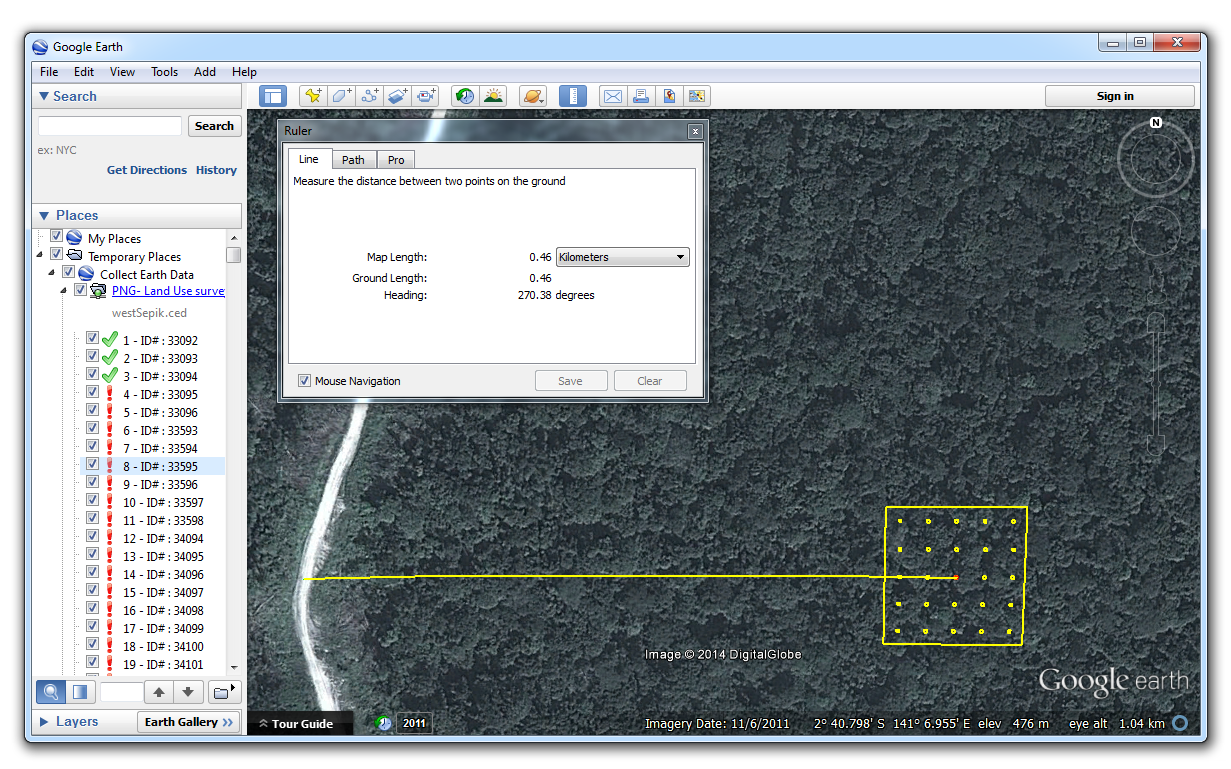The height and width of the screenshot is (769, 1231).
Task: Add an Image Overlay
Action: pyautogui.click(x=397, y=95)
